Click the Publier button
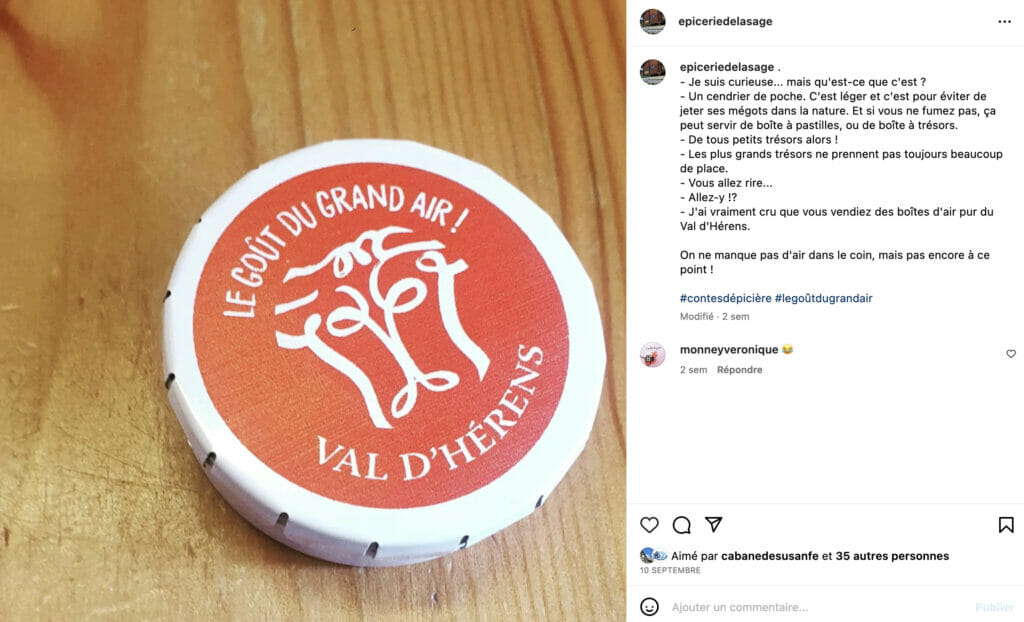1024x622 pixels. 994,607
